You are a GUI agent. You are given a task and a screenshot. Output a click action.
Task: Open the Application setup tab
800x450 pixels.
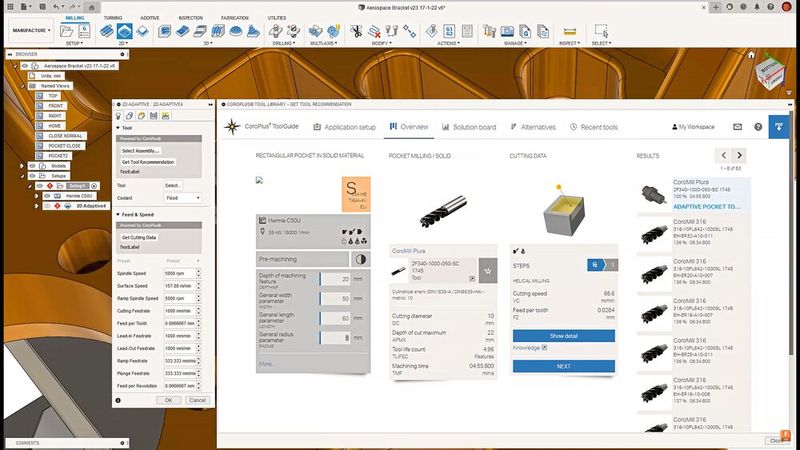[344, 127]
